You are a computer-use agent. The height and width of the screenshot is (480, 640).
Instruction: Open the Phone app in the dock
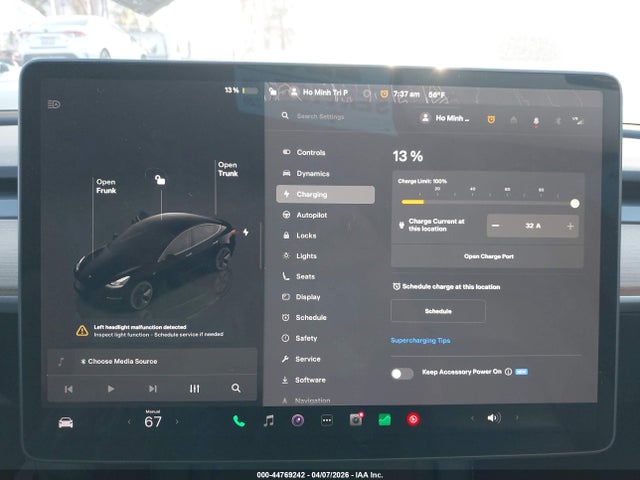(x=239, y=421)
